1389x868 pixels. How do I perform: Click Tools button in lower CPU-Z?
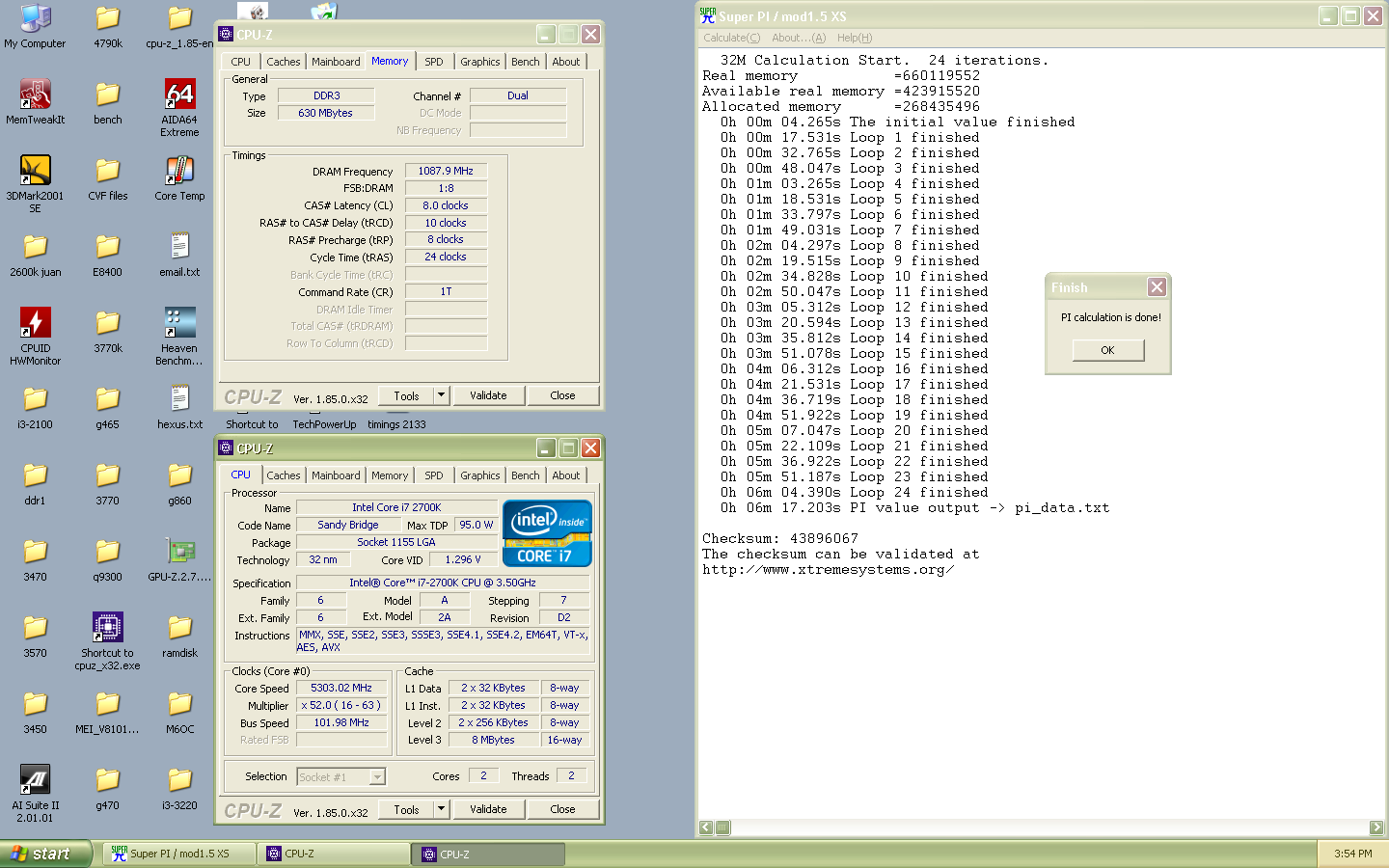[x=406, y=809]
